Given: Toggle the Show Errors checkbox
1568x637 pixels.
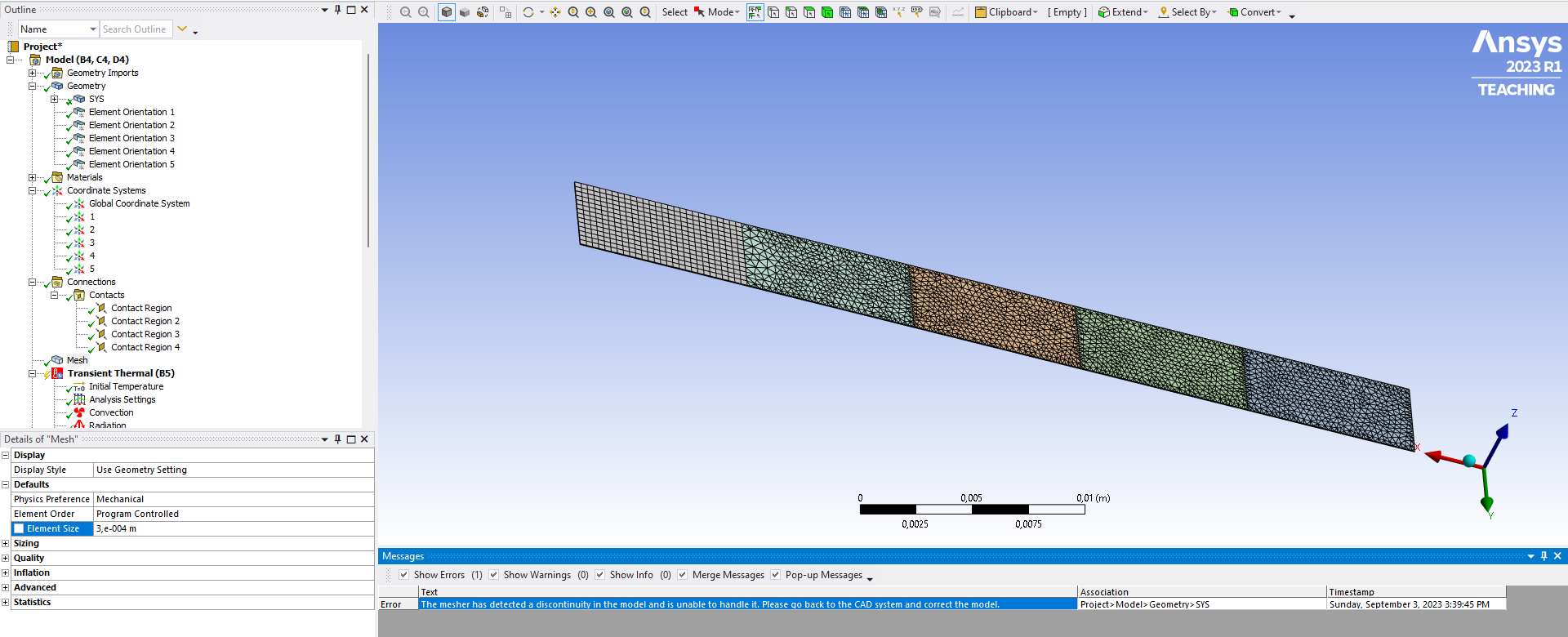Looking at the screenshot, I should click(404, 575).
